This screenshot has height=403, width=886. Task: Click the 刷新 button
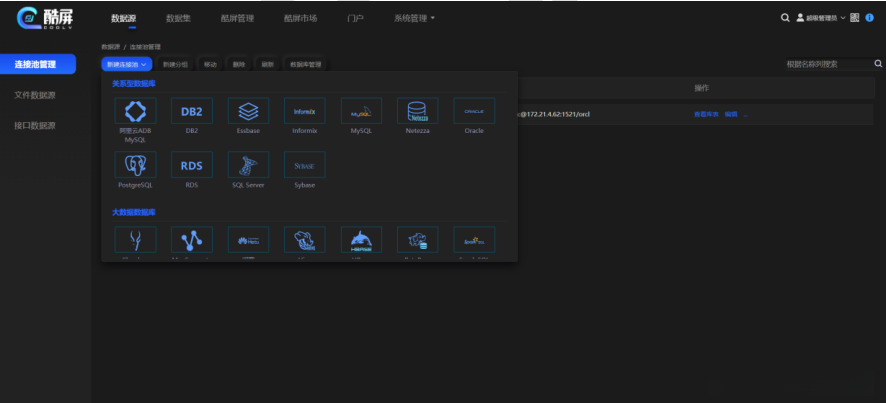click(267, 64)
